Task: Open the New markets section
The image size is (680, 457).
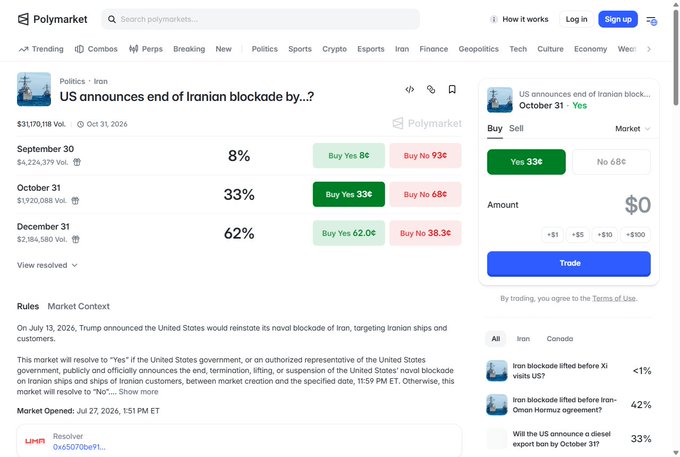Action: [x=223, y=49]
